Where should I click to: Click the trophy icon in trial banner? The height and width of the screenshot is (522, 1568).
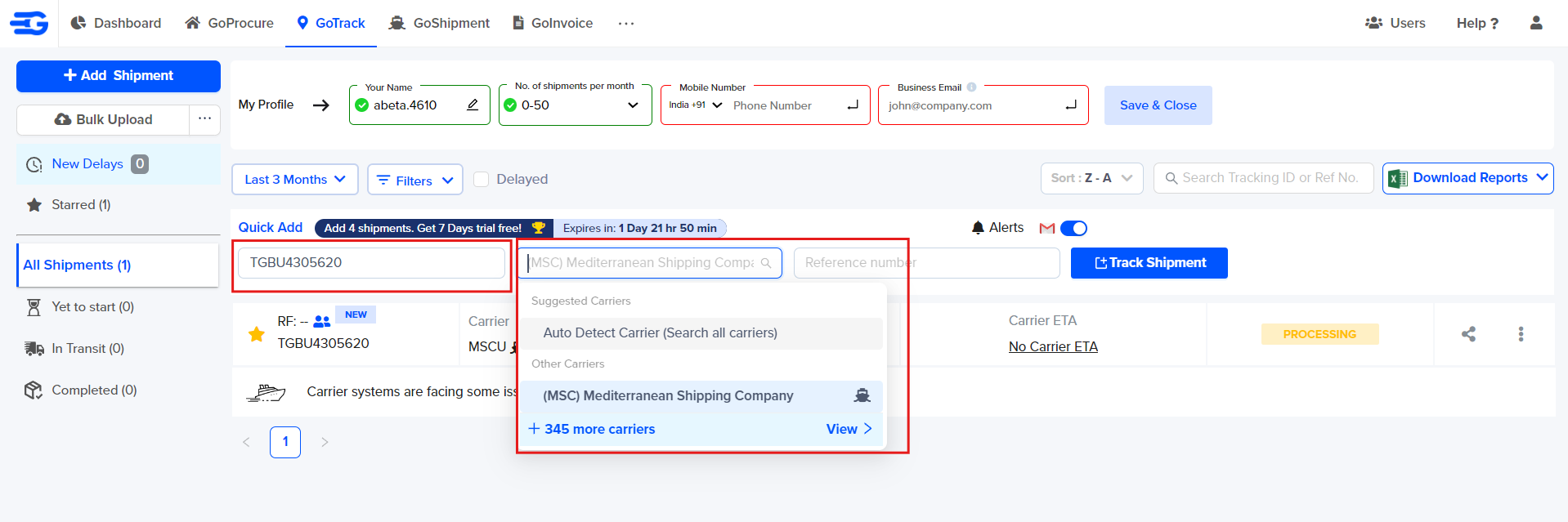(539, 228)
